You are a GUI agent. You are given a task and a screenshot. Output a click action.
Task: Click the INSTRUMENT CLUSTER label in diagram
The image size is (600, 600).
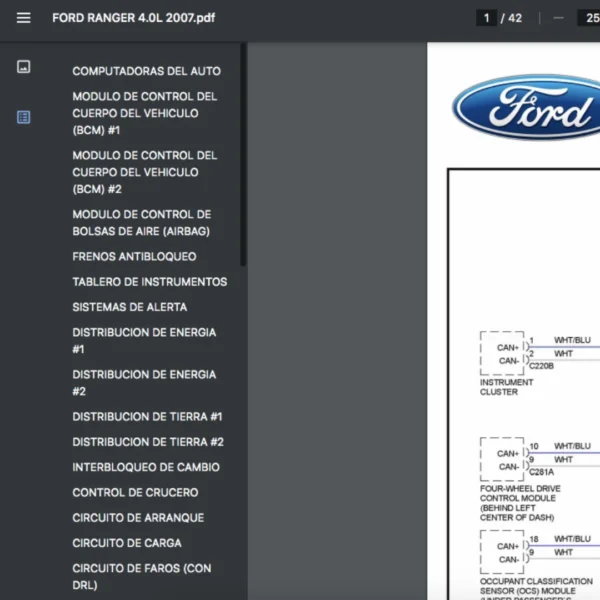pos(506,387)
